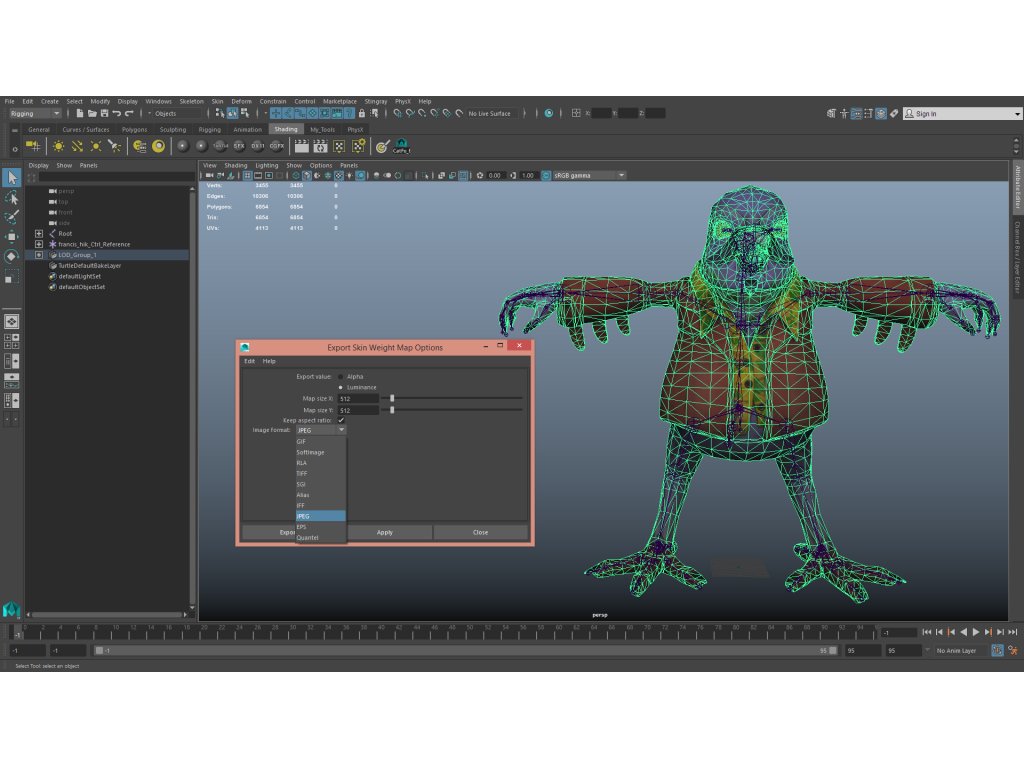Switch to the Polygons shelf tab
Screen dimensions: 1024x768
coord(135,129)
